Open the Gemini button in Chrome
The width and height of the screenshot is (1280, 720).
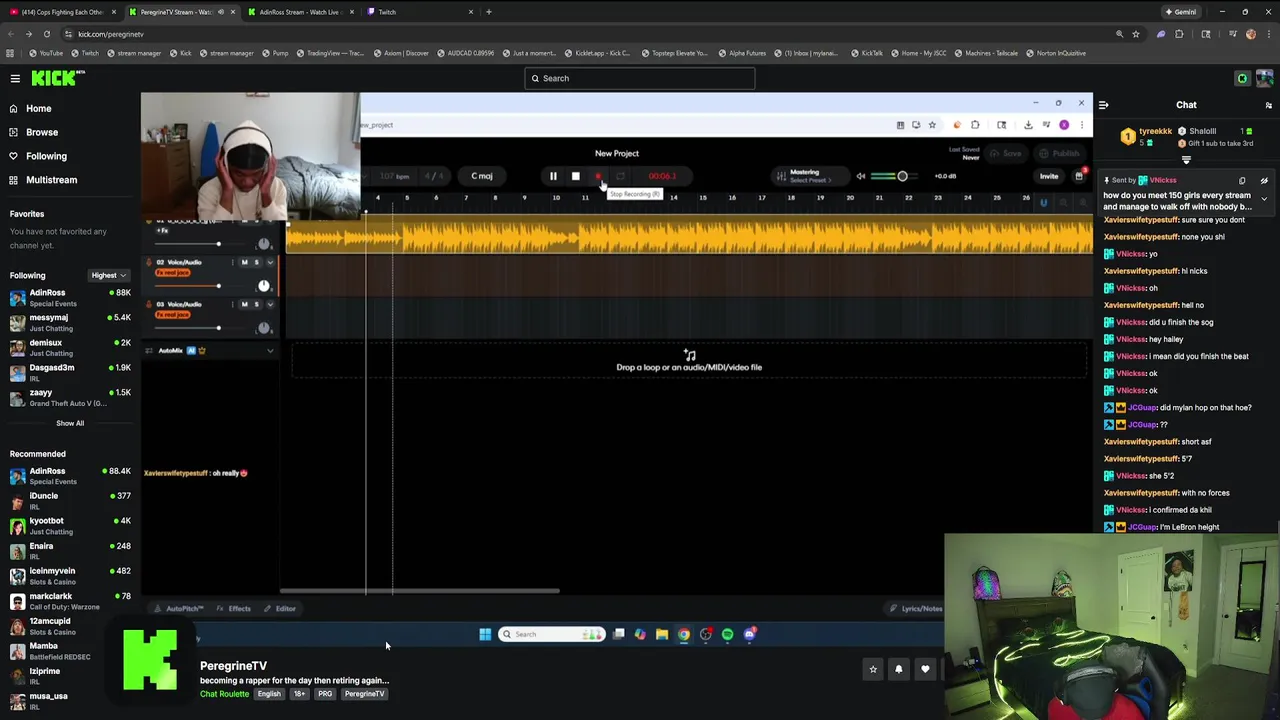point(1180,12)
